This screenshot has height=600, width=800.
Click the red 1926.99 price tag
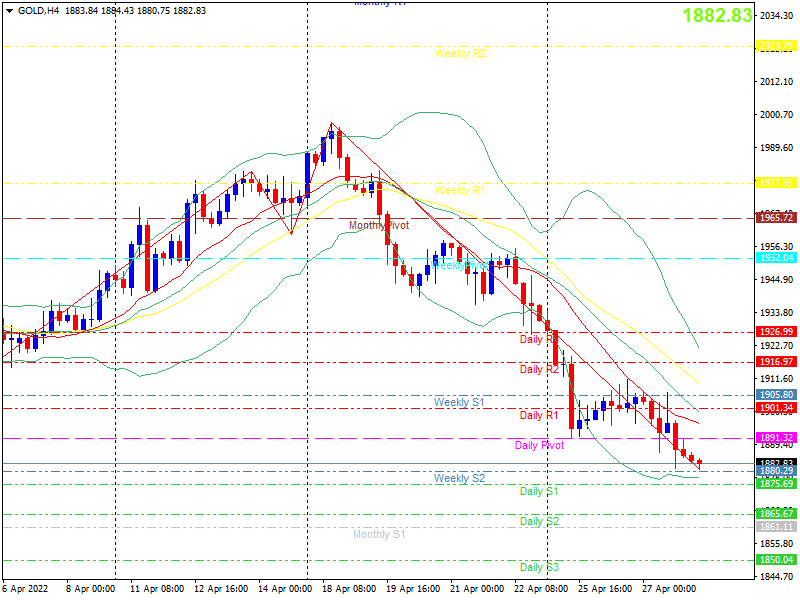click(x=776, y=332)
